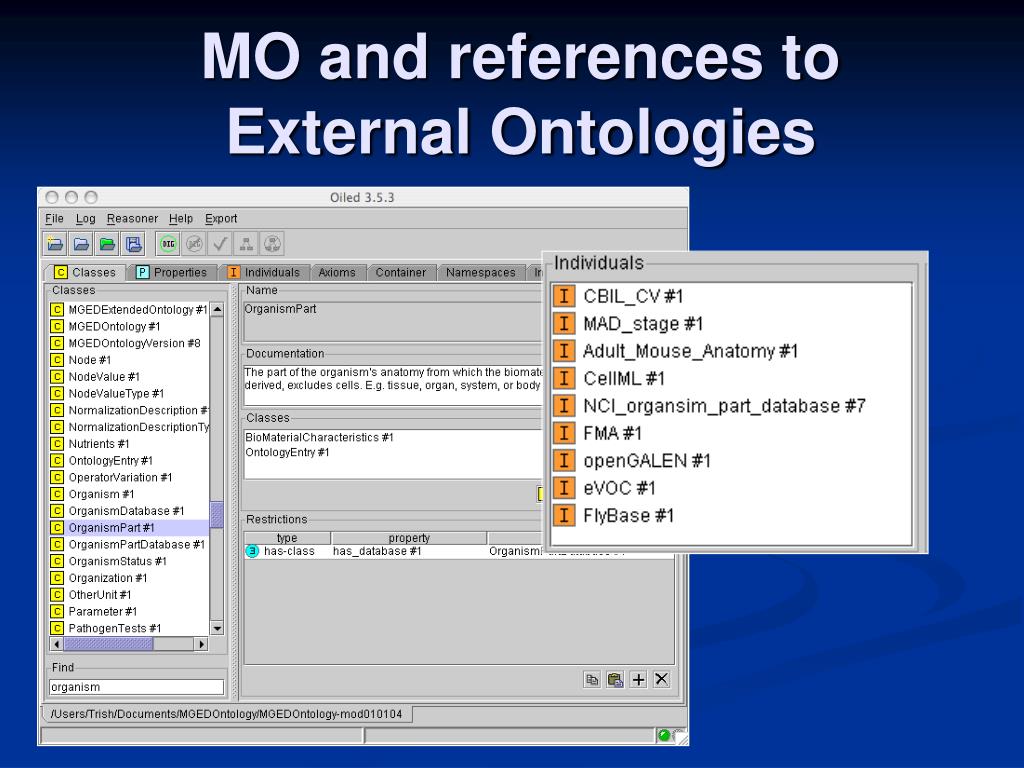Click the X remove restriction button
The width and height of the screenshot is (1024, 768).
coord(662,680)
